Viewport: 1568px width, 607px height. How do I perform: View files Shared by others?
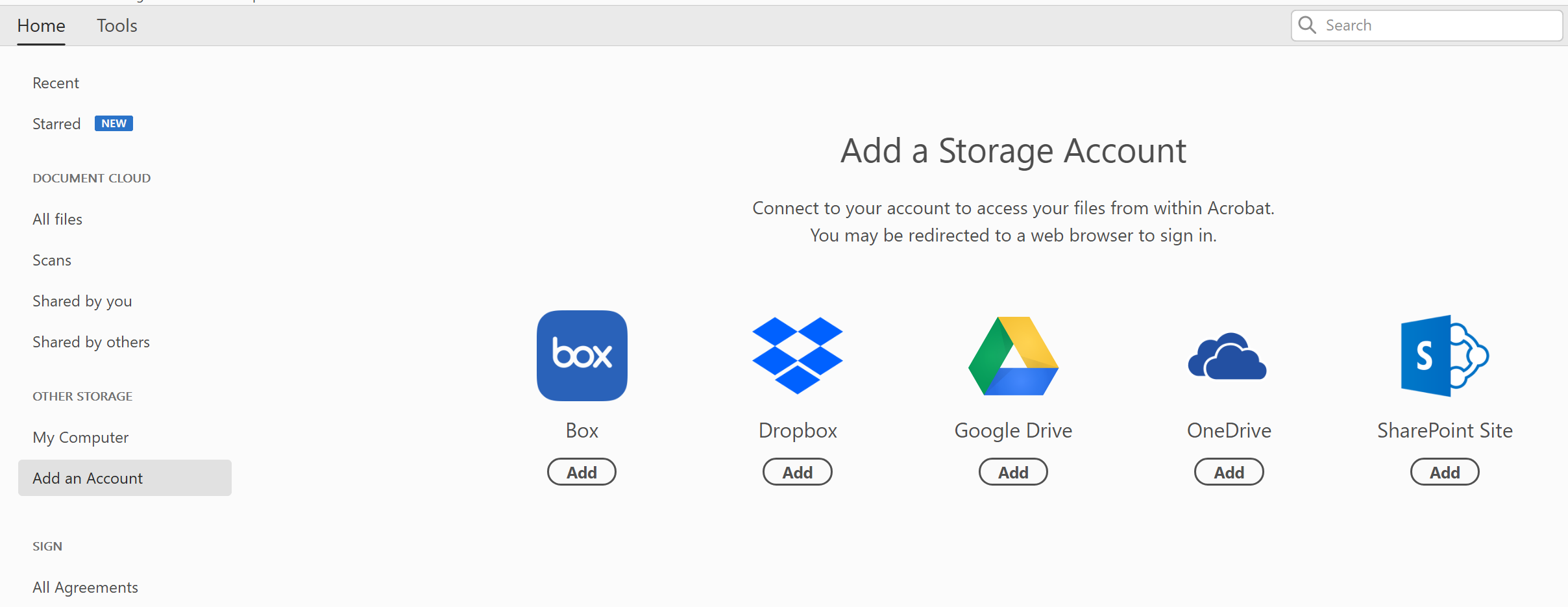click(x=91, y=341)
